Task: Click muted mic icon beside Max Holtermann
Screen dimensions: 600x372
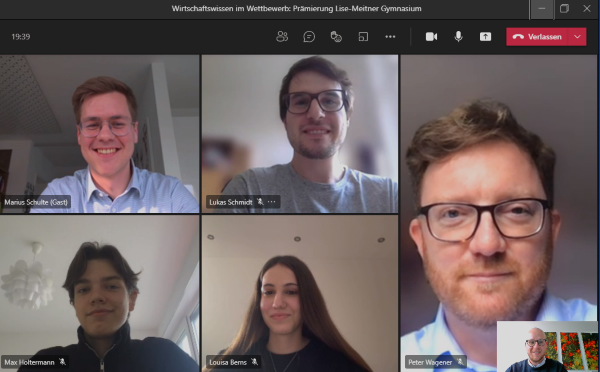Action: tap(62, 362)
